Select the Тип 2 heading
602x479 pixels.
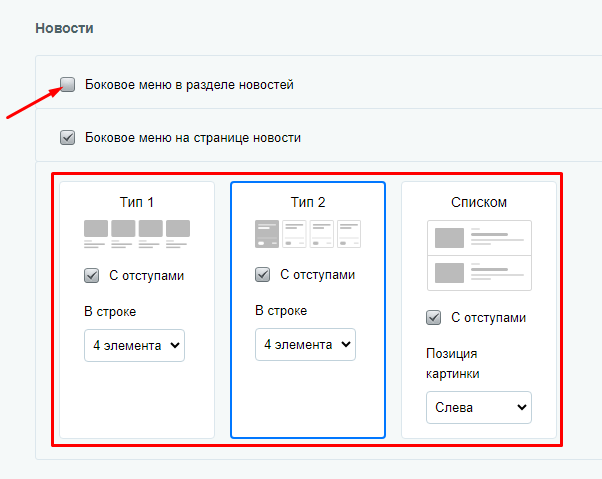pyautogui.click(x=308, y=202)
